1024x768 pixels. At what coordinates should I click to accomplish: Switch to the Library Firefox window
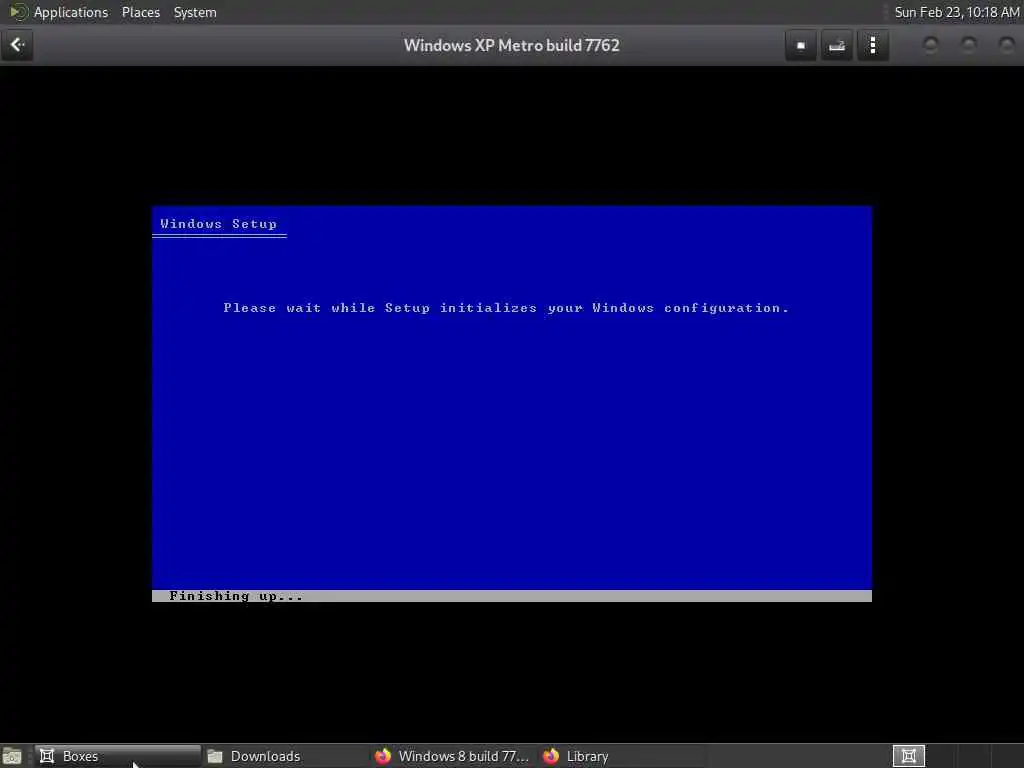[x=620, y=756]
